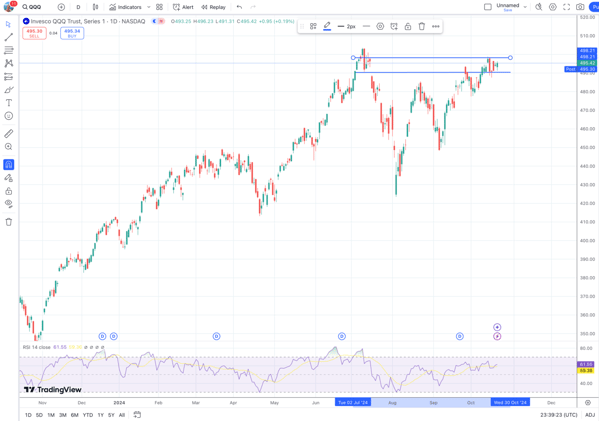This screenshot has width=599, height=421.
Task: Select the 1Y date range
Action: point(100,415)
